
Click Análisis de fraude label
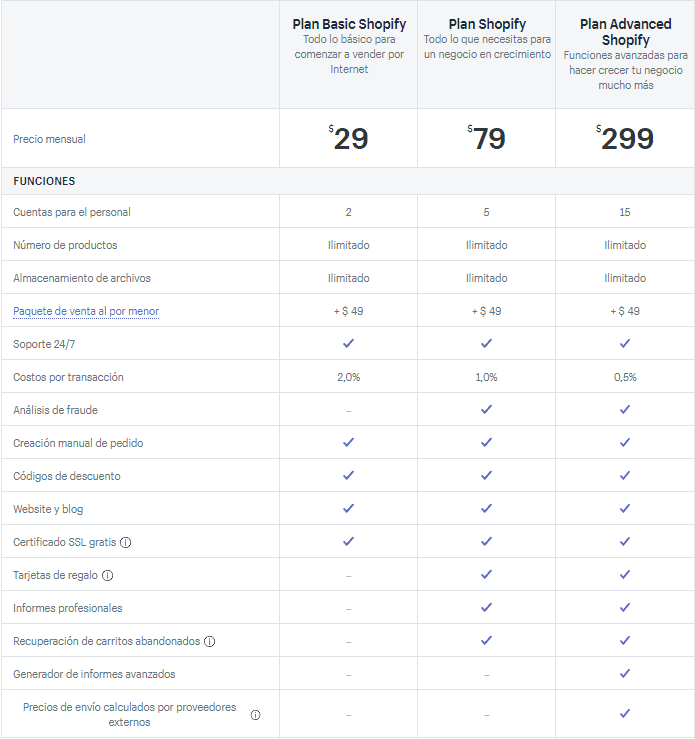pos(56,410)
